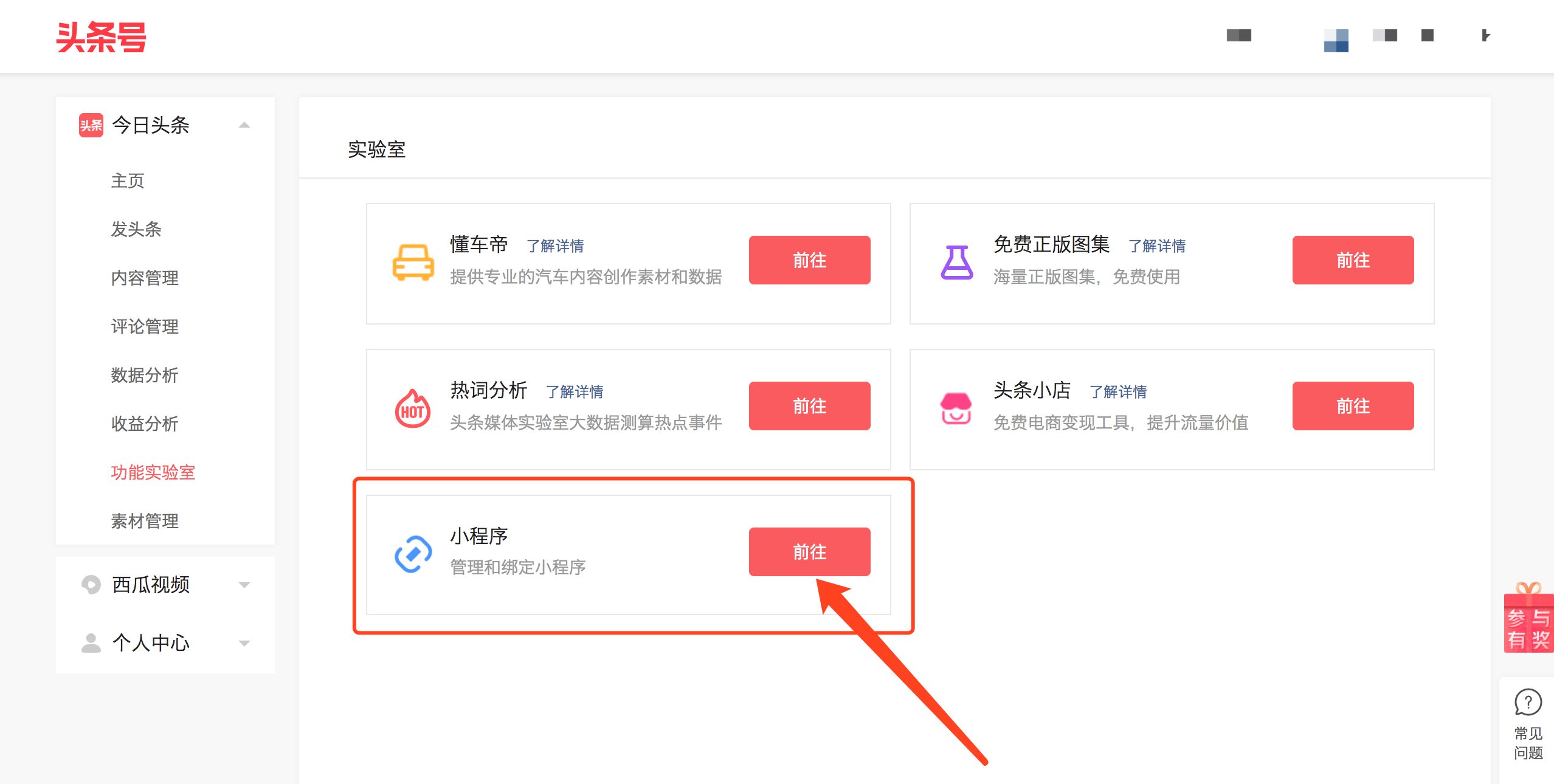The width and height of the screenshot is (1554, 784).
Task: Click the 热词分析 card title
Action: point(489,390)
